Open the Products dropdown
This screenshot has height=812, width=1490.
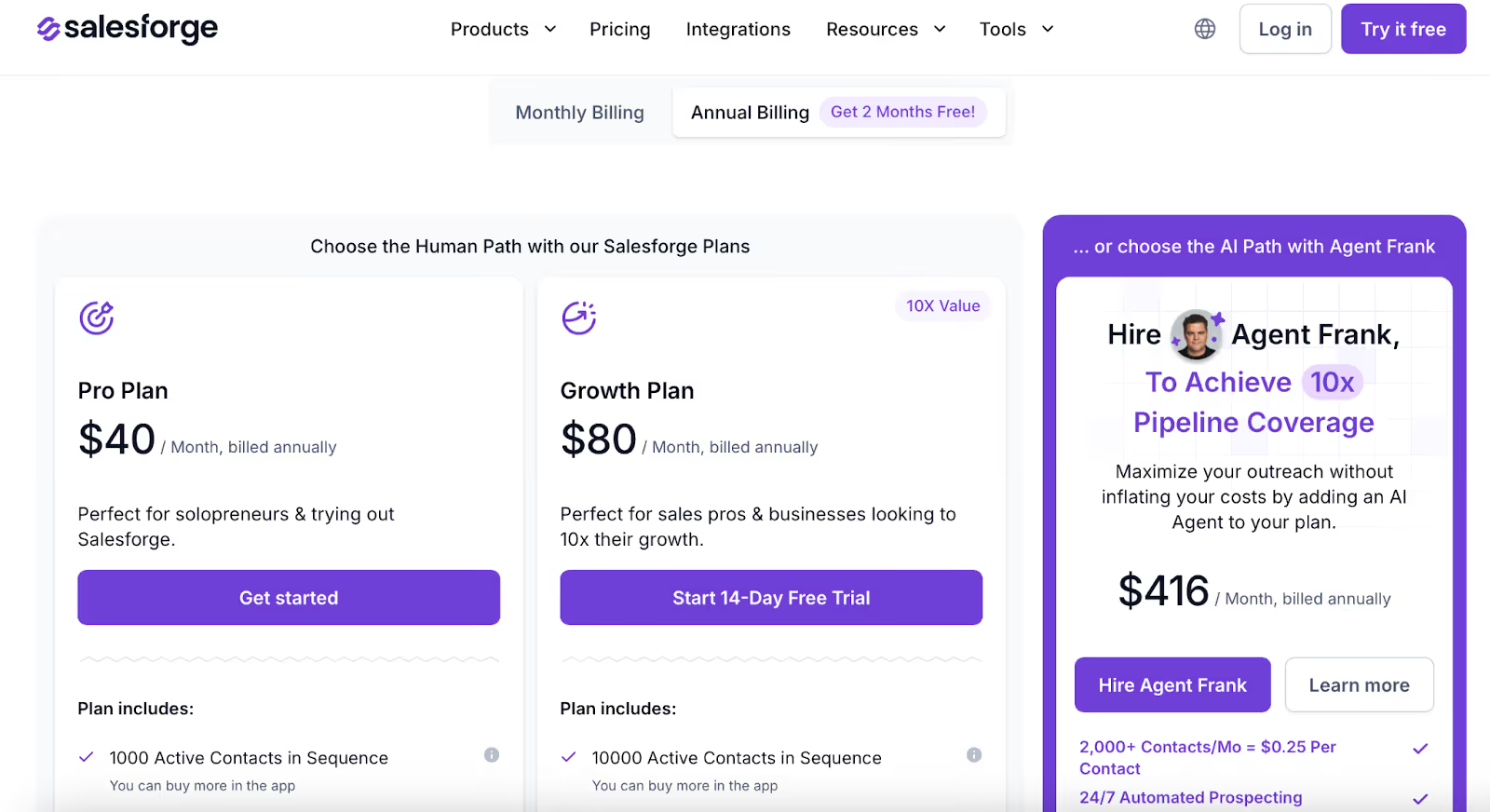tap(503, 29)
